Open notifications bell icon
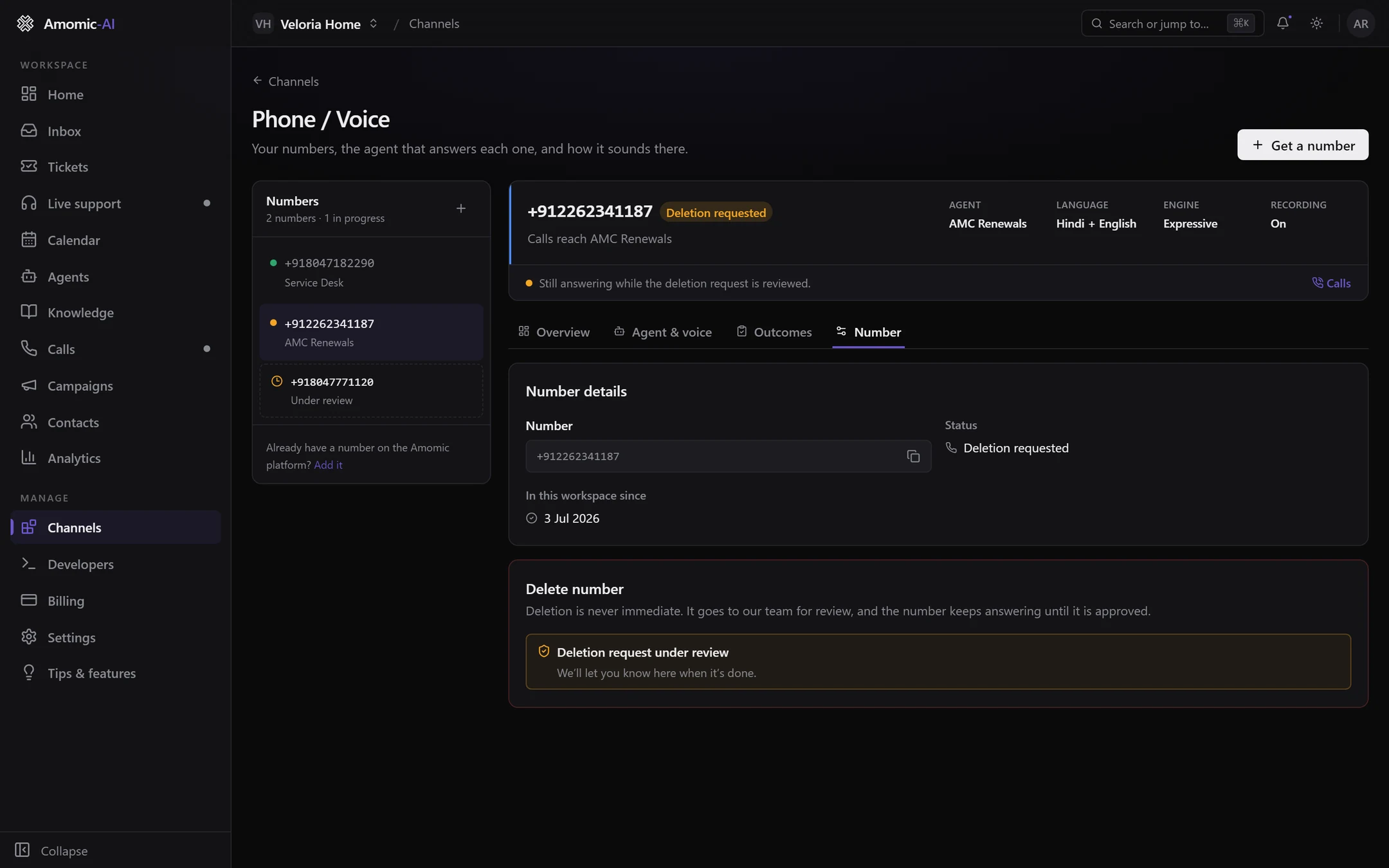 click(x=1283, y=23)
